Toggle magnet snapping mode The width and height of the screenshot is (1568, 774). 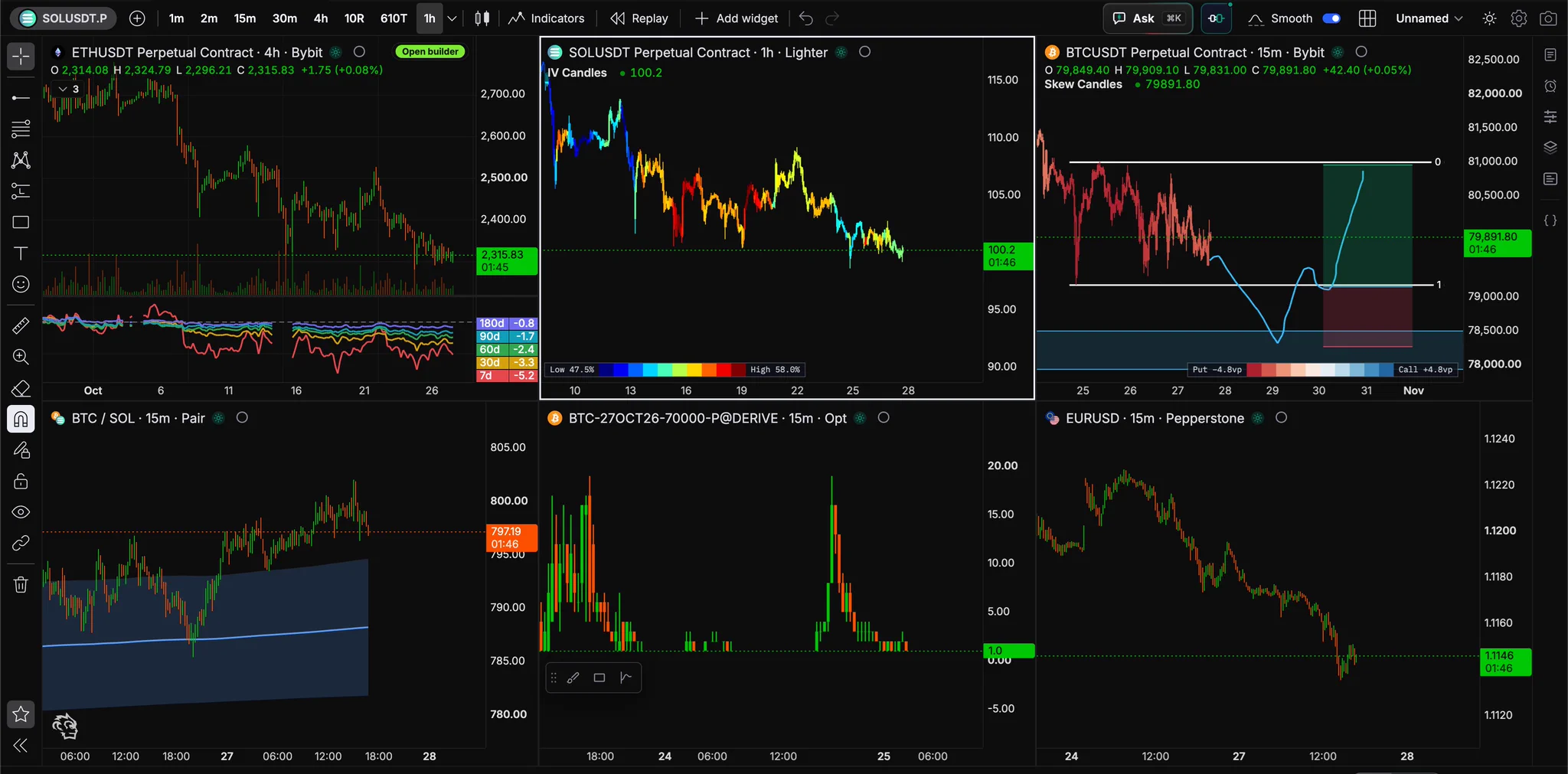coord(21,419)
